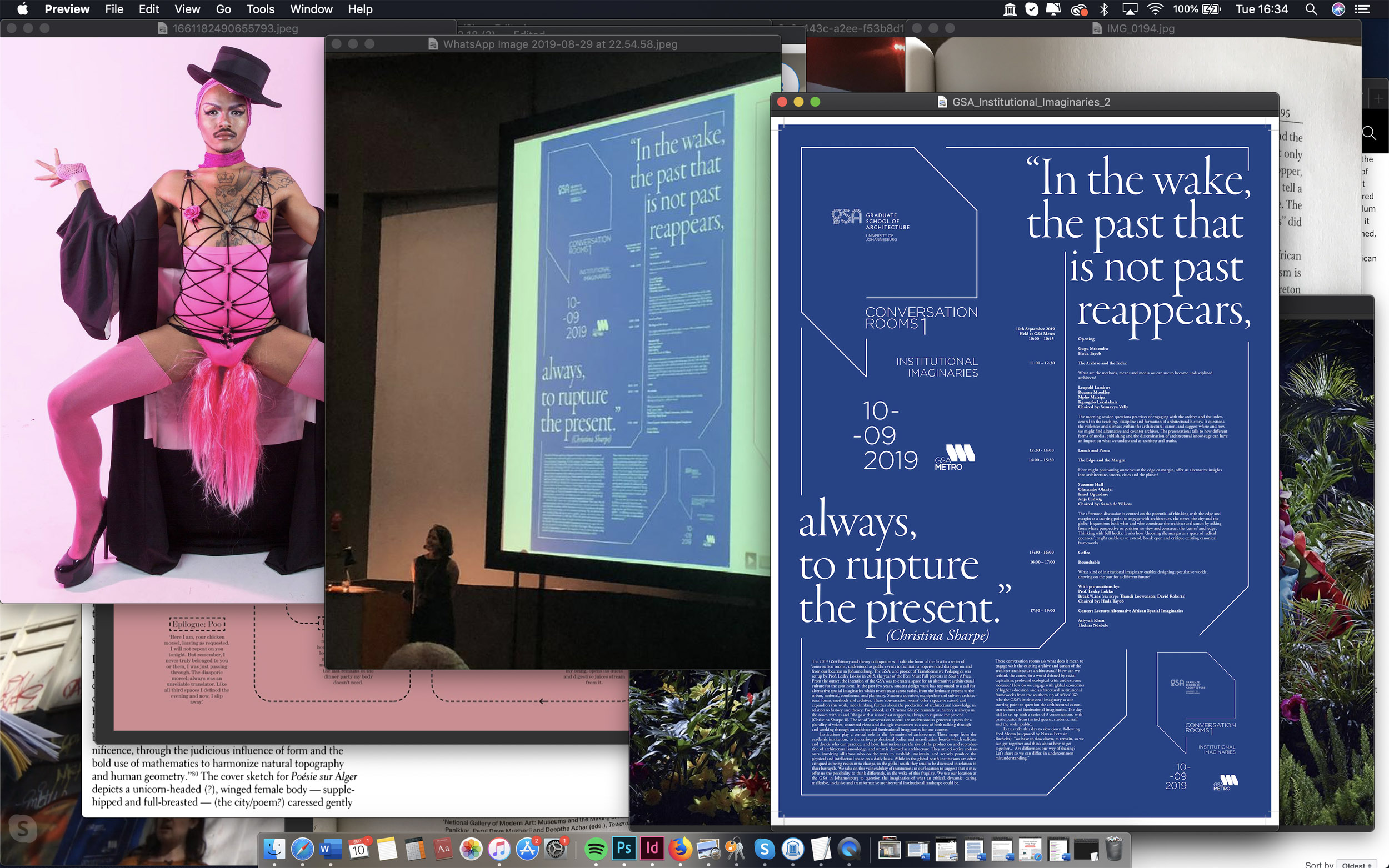Image resolution: width=1389 pixels, height=868 pixels.
Task: Open QuickTime Player in Dock
Action: pos(850,849)
